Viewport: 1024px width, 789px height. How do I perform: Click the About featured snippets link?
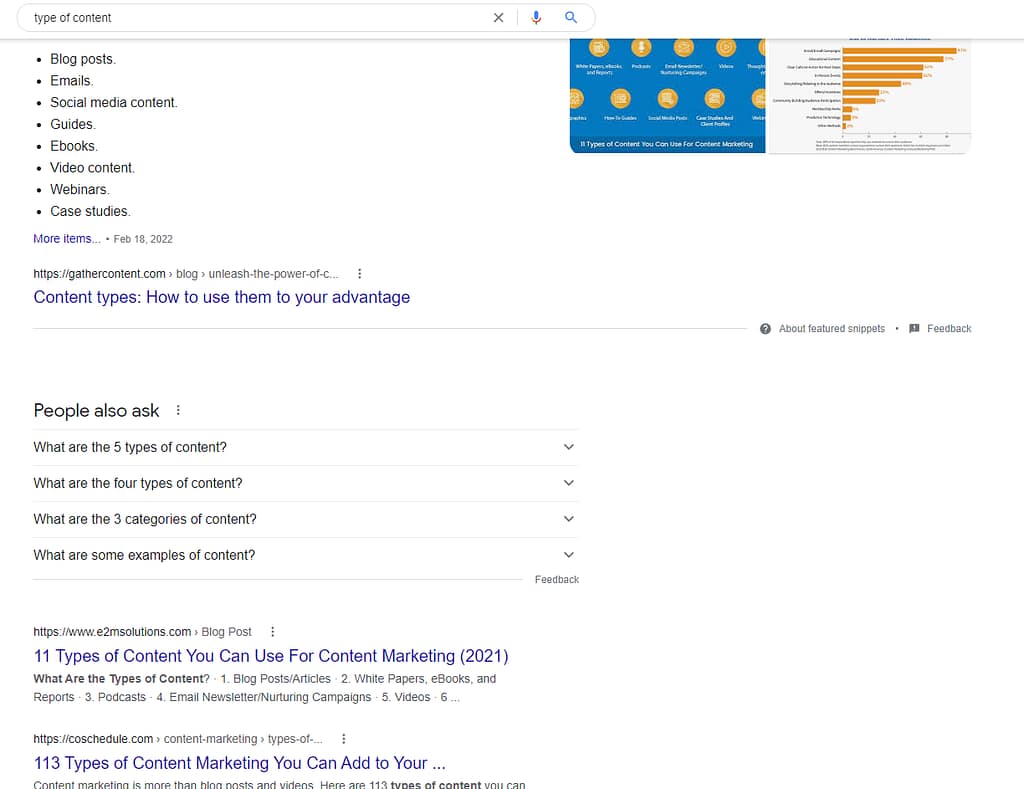click(x=831, y=329)
